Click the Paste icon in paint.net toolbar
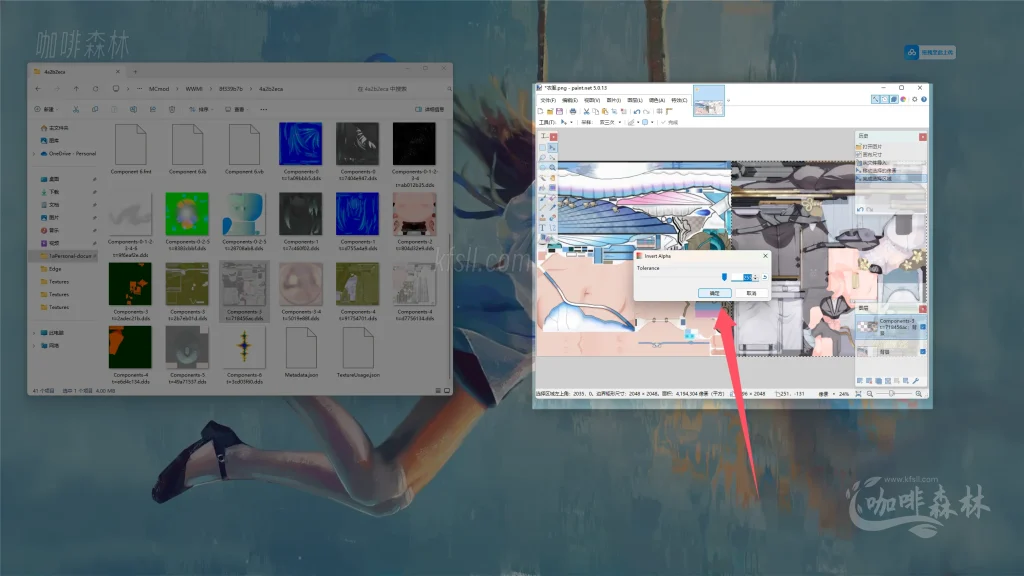The image size is (1024, 576). click(x=605, y=112)
